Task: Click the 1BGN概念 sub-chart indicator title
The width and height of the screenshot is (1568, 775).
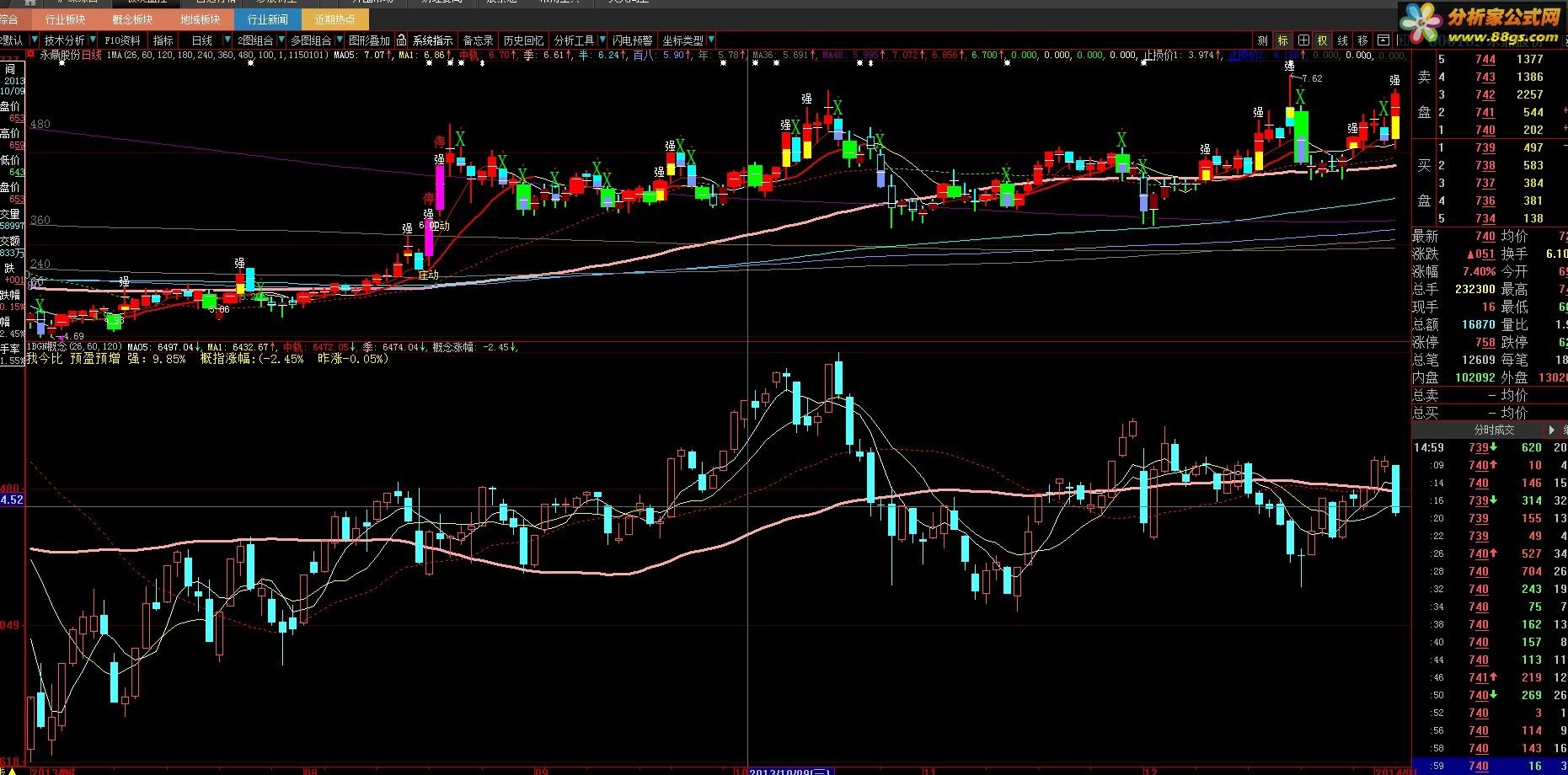Action: pos(74,346)
